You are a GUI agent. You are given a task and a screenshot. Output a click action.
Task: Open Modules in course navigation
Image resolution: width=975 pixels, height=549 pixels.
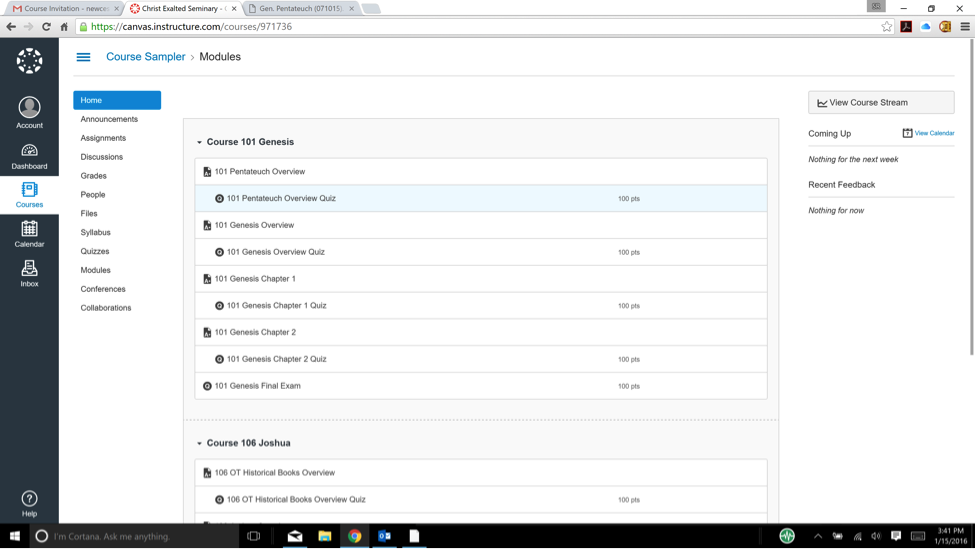(x=95, y=270)
